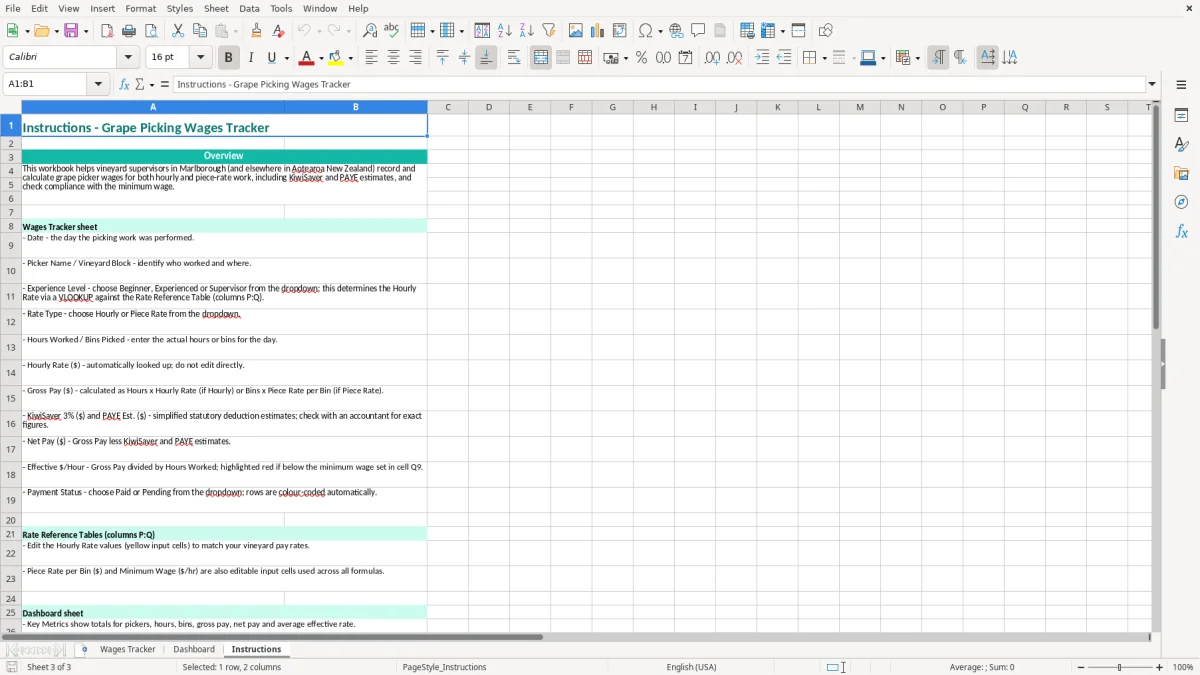The height and width of the screenshot is (675, 1200).
Task: Insert an image using the toolbar
Action: [576, 30]
